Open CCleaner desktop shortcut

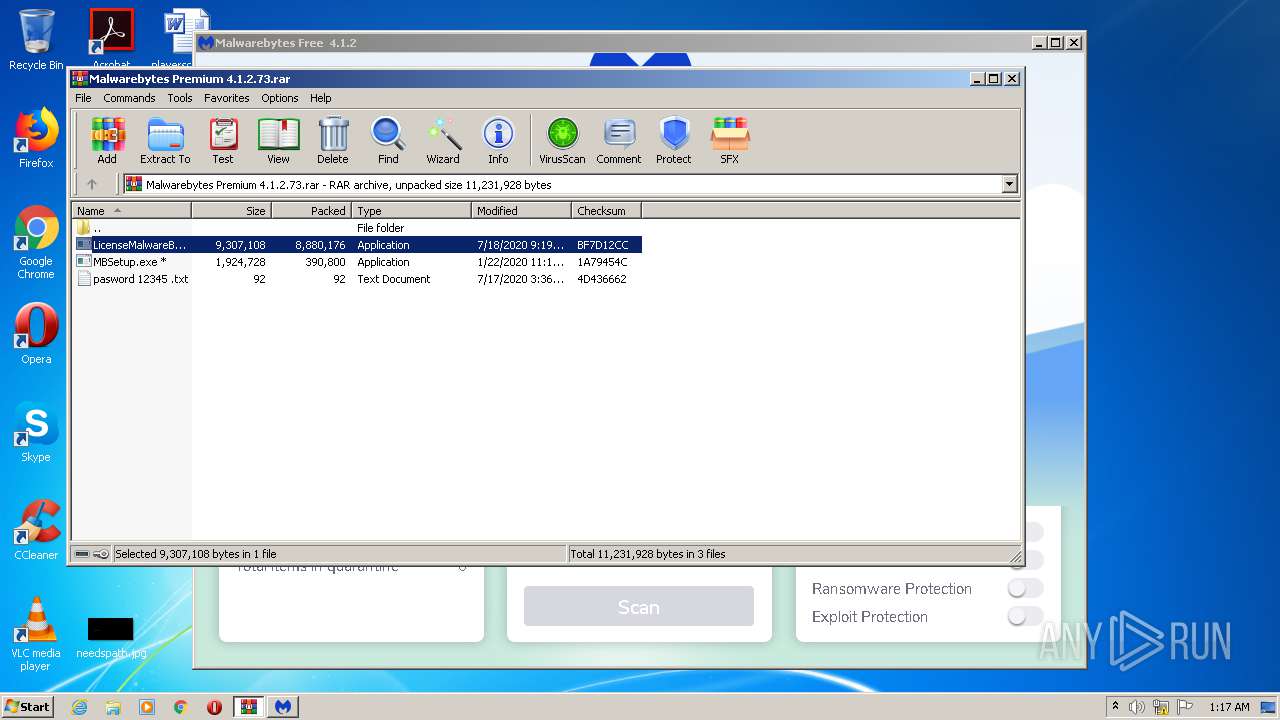coord(36,530)
